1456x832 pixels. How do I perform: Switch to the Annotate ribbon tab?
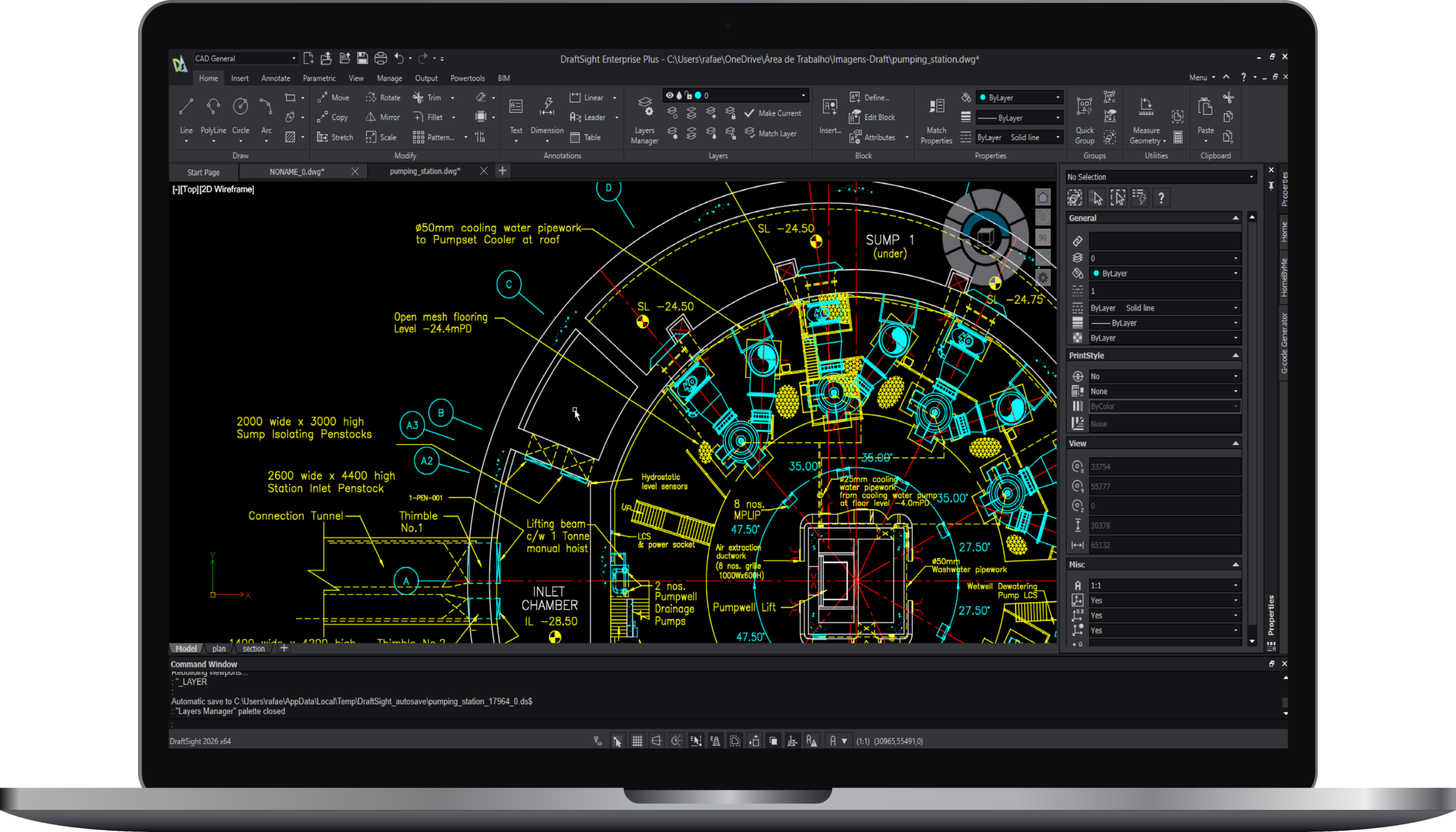[x=276, y=79]
